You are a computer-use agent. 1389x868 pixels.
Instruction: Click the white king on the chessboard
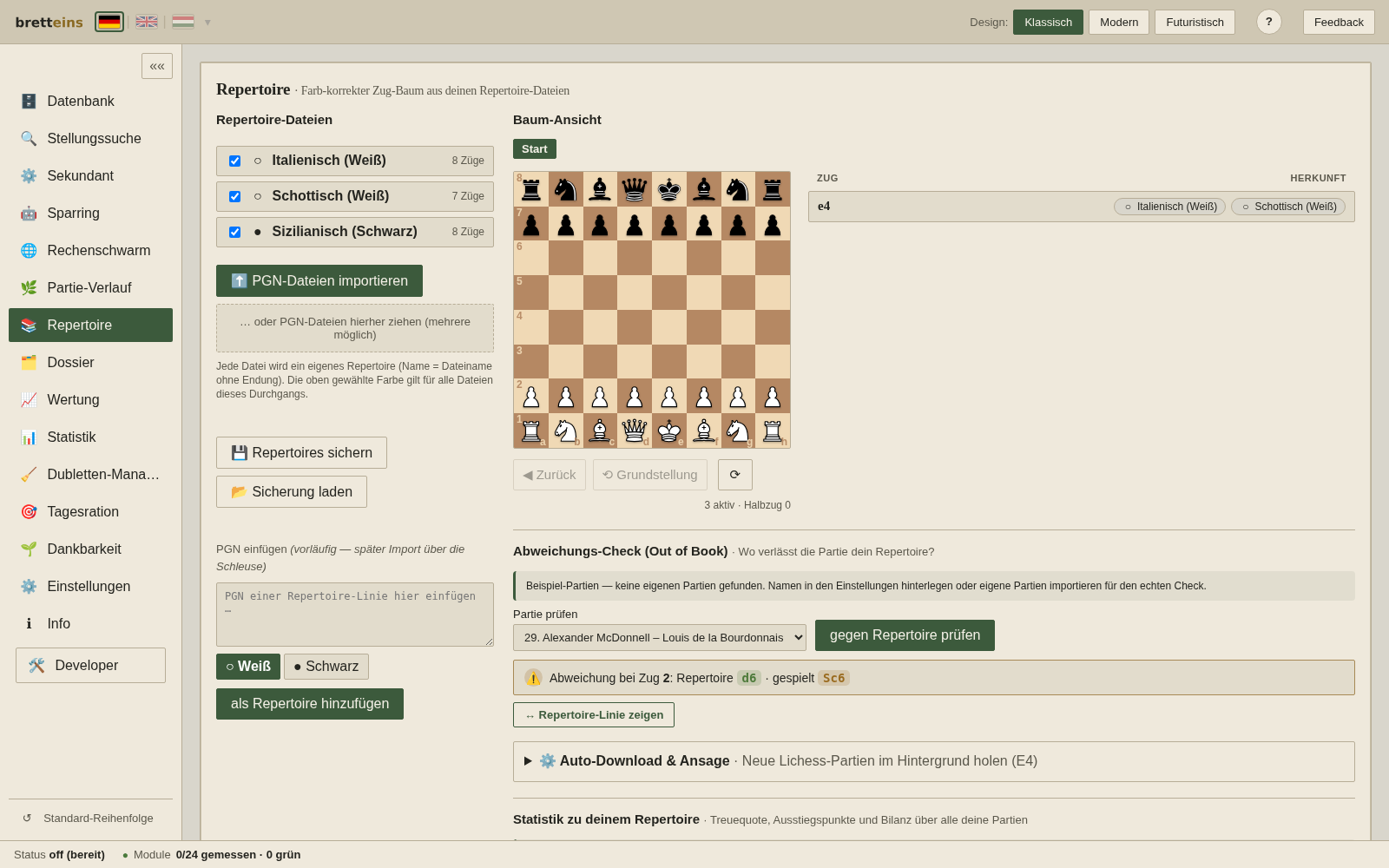[669, 431]
